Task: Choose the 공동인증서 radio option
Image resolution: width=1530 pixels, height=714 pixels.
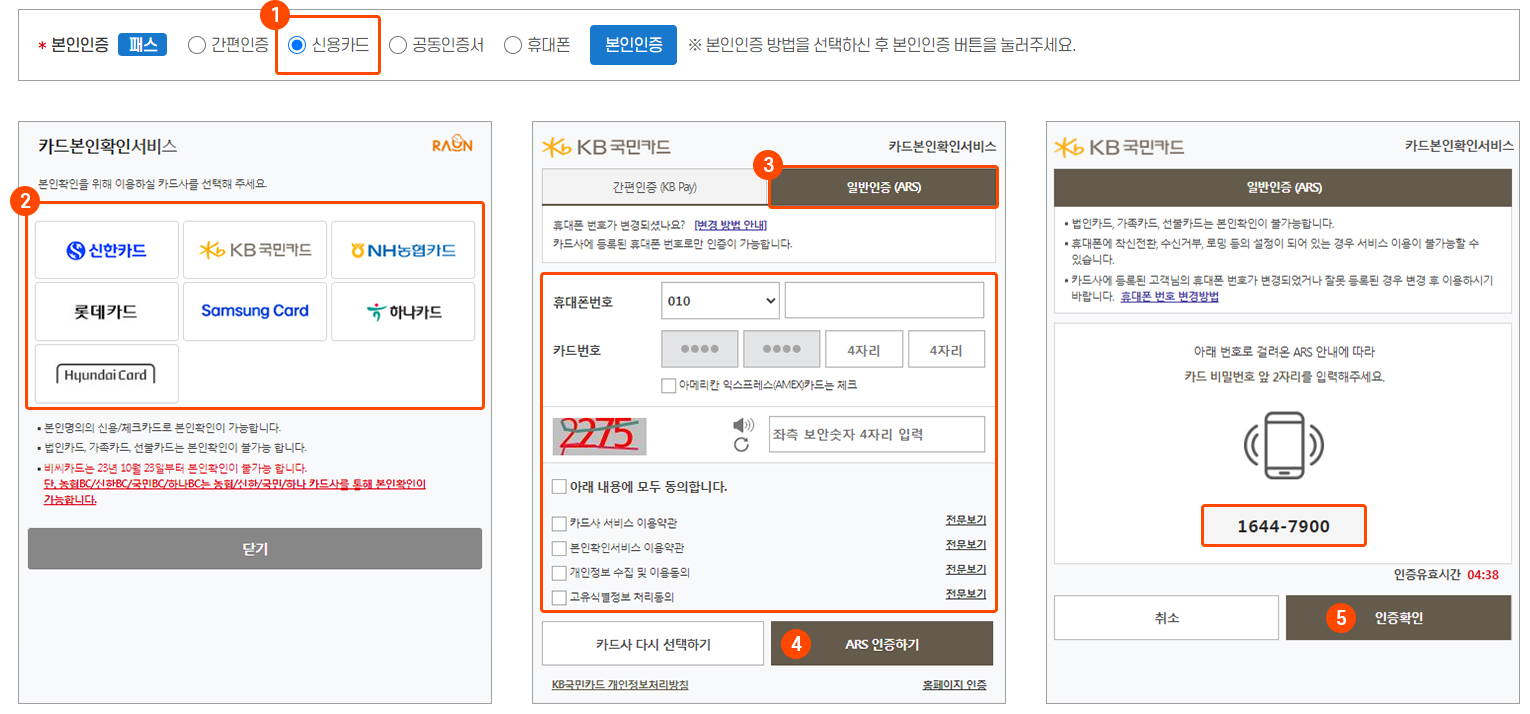Action: point(398,45)
